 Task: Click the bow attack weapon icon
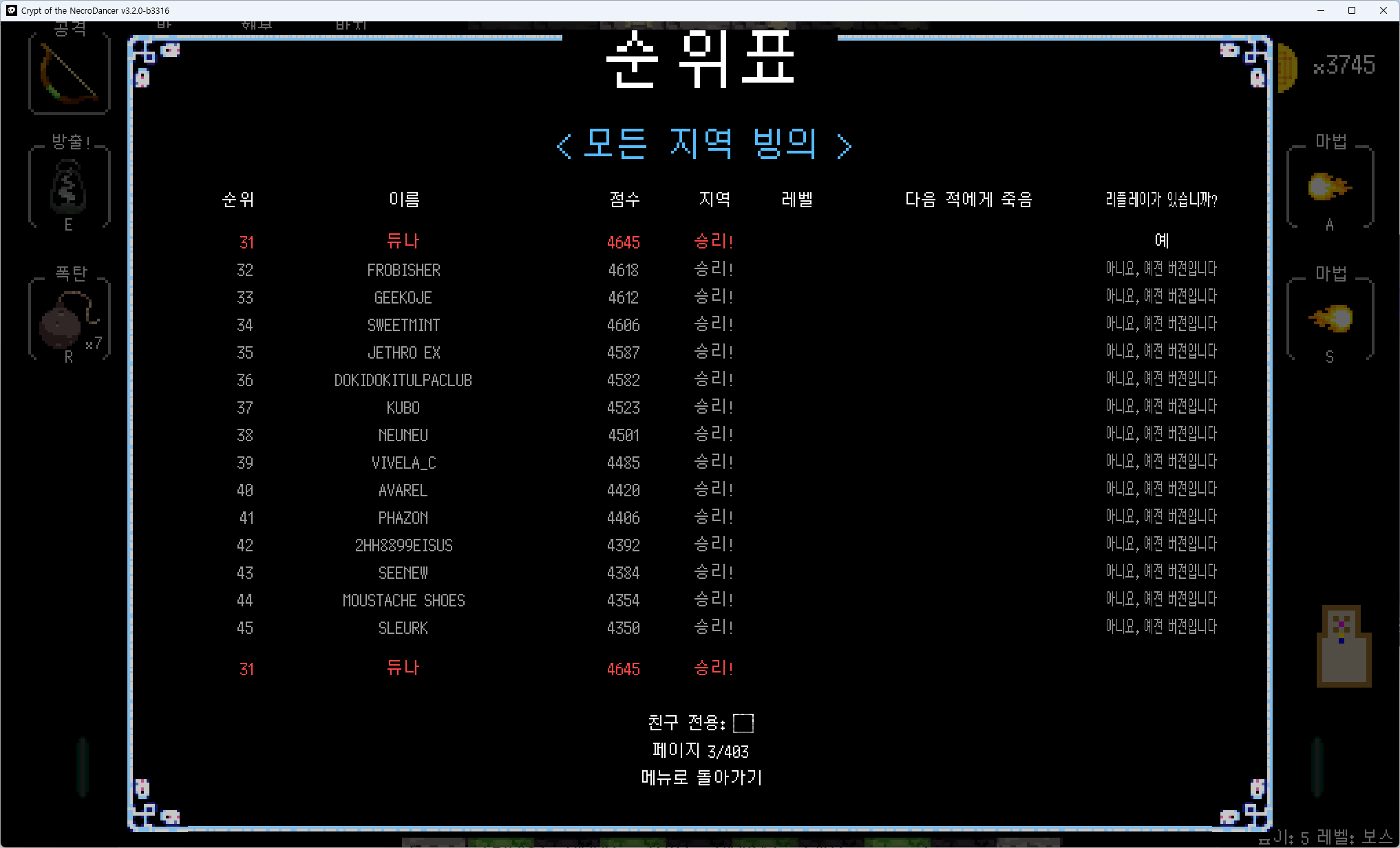click(x=69, y=74)
